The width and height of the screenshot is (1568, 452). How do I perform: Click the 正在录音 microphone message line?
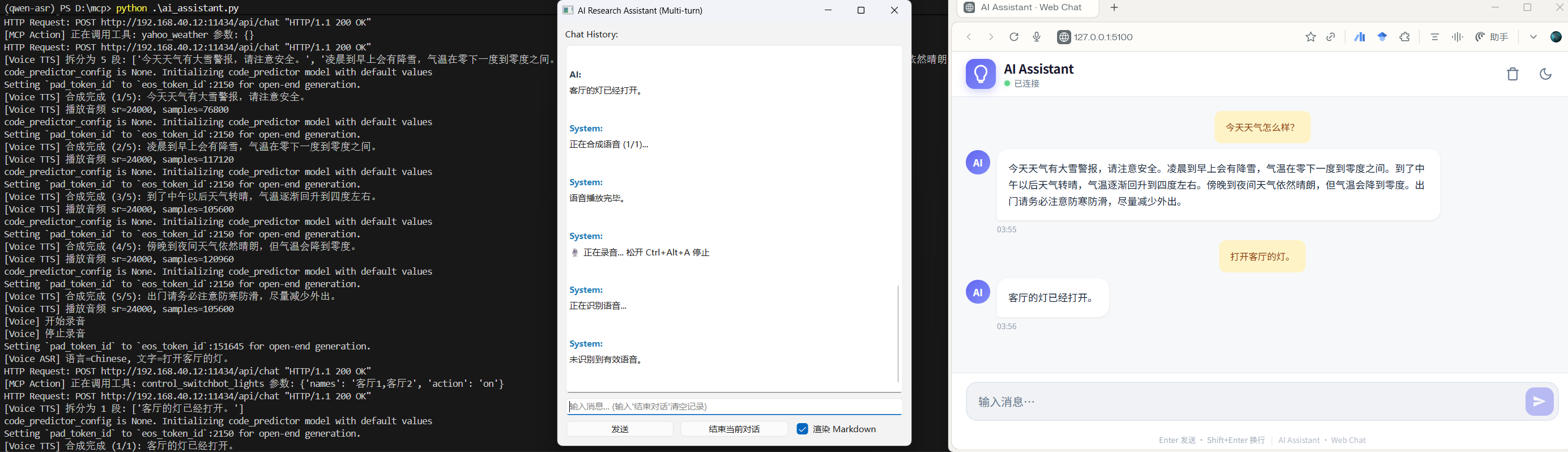pyautogui.click(x=640, y=253)
